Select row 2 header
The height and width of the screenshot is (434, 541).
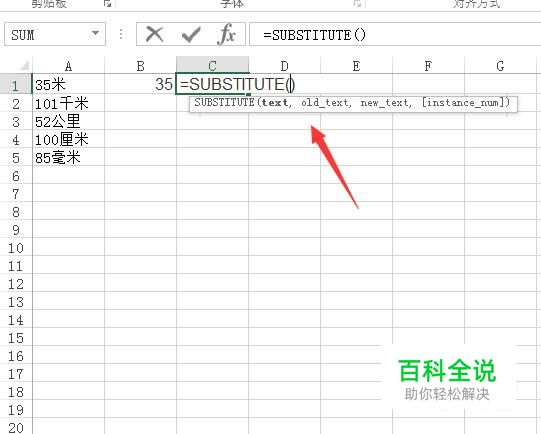tap(16, 103)
